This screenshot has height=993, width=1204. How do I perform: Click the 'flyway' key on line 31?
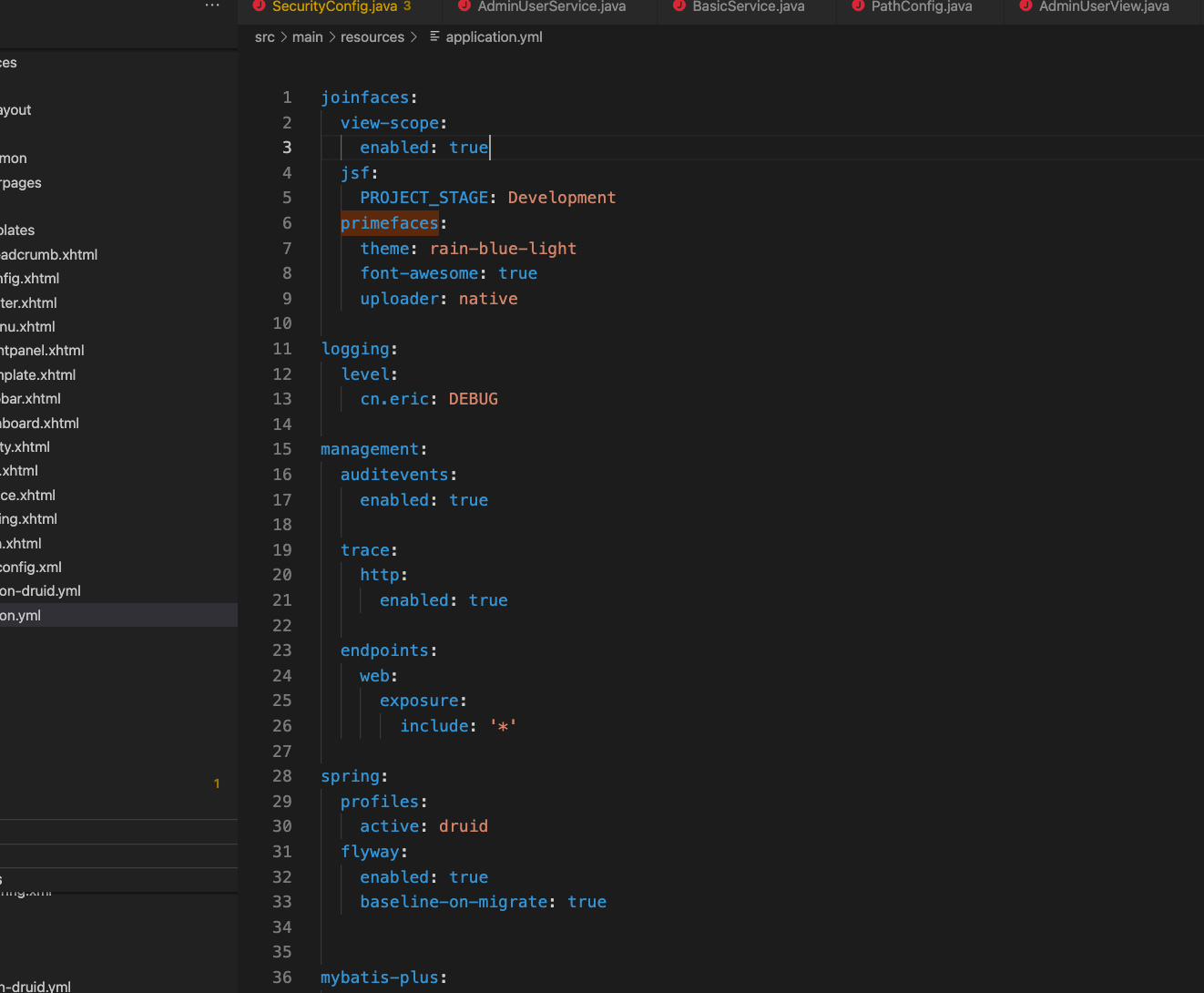coord(370,852)
